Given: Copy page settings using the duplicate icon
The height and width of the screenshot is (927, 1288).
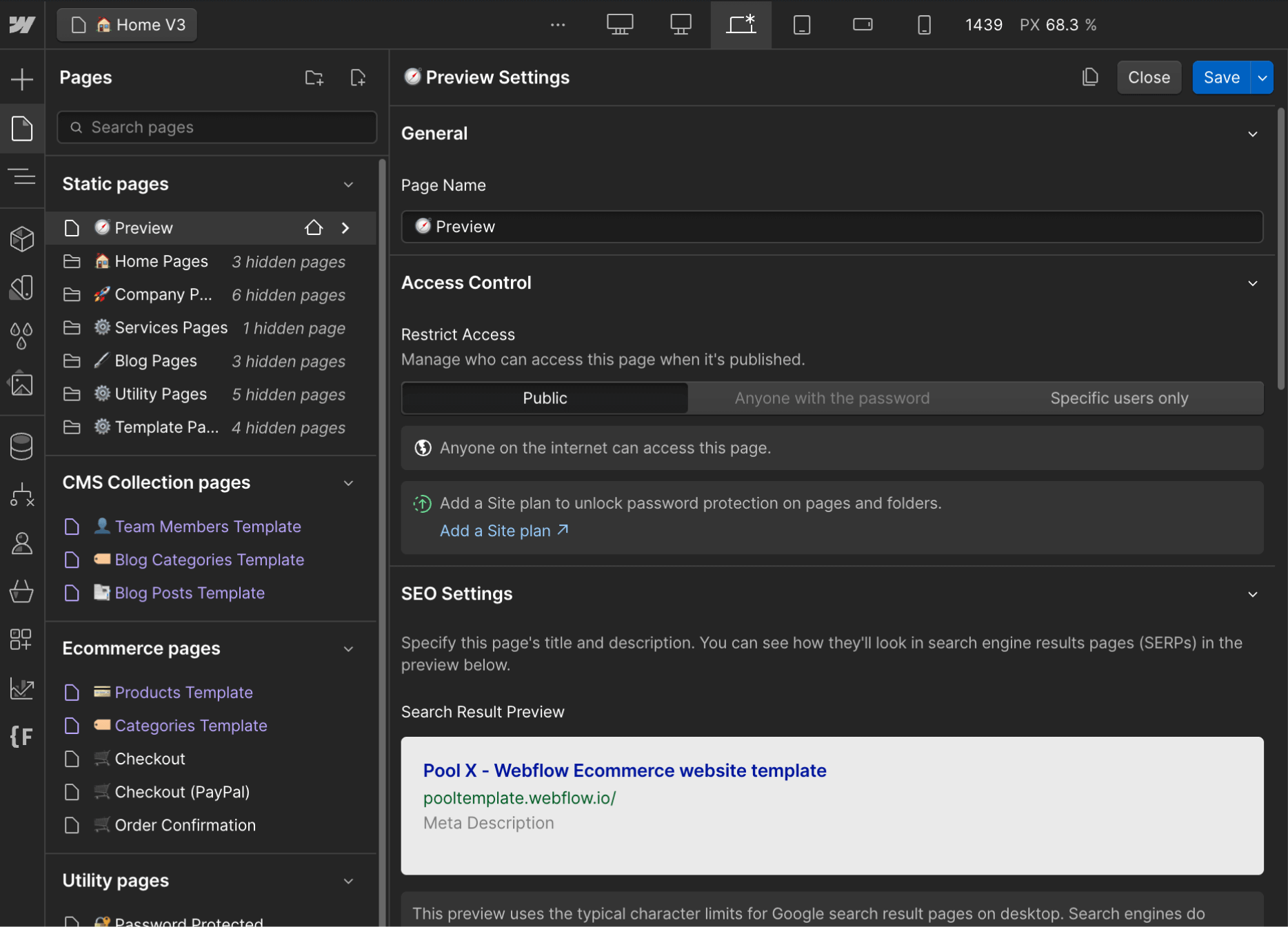Looking at the screenshot, I should [x=1089, y=77].
